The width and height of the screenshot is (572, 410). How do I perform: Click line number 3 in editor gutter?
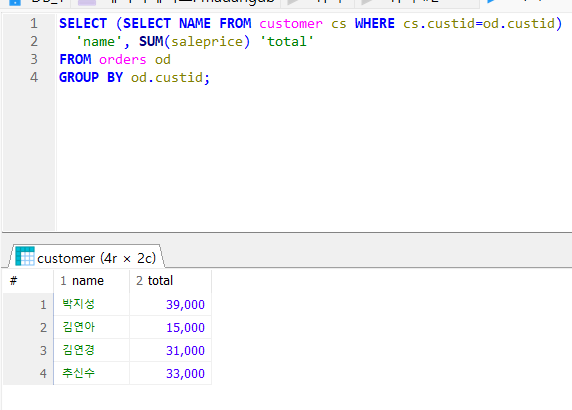point(34,59)
